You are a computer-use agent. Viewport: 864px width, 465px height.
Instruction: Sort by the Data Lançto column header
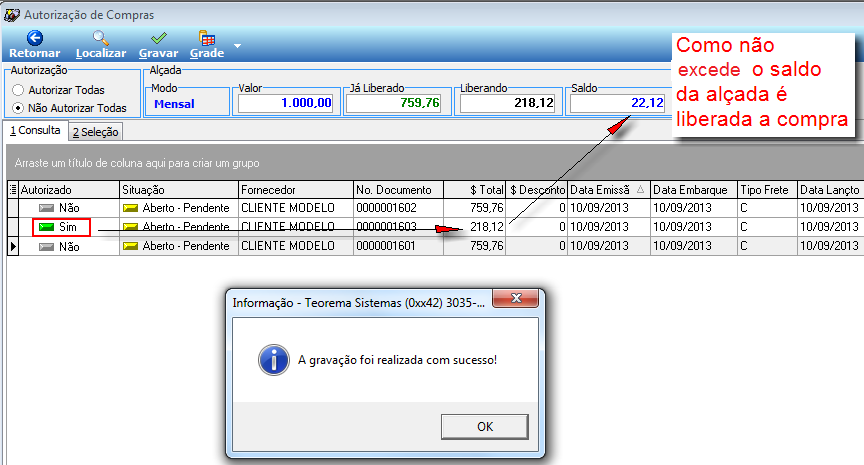pos(830,190)
